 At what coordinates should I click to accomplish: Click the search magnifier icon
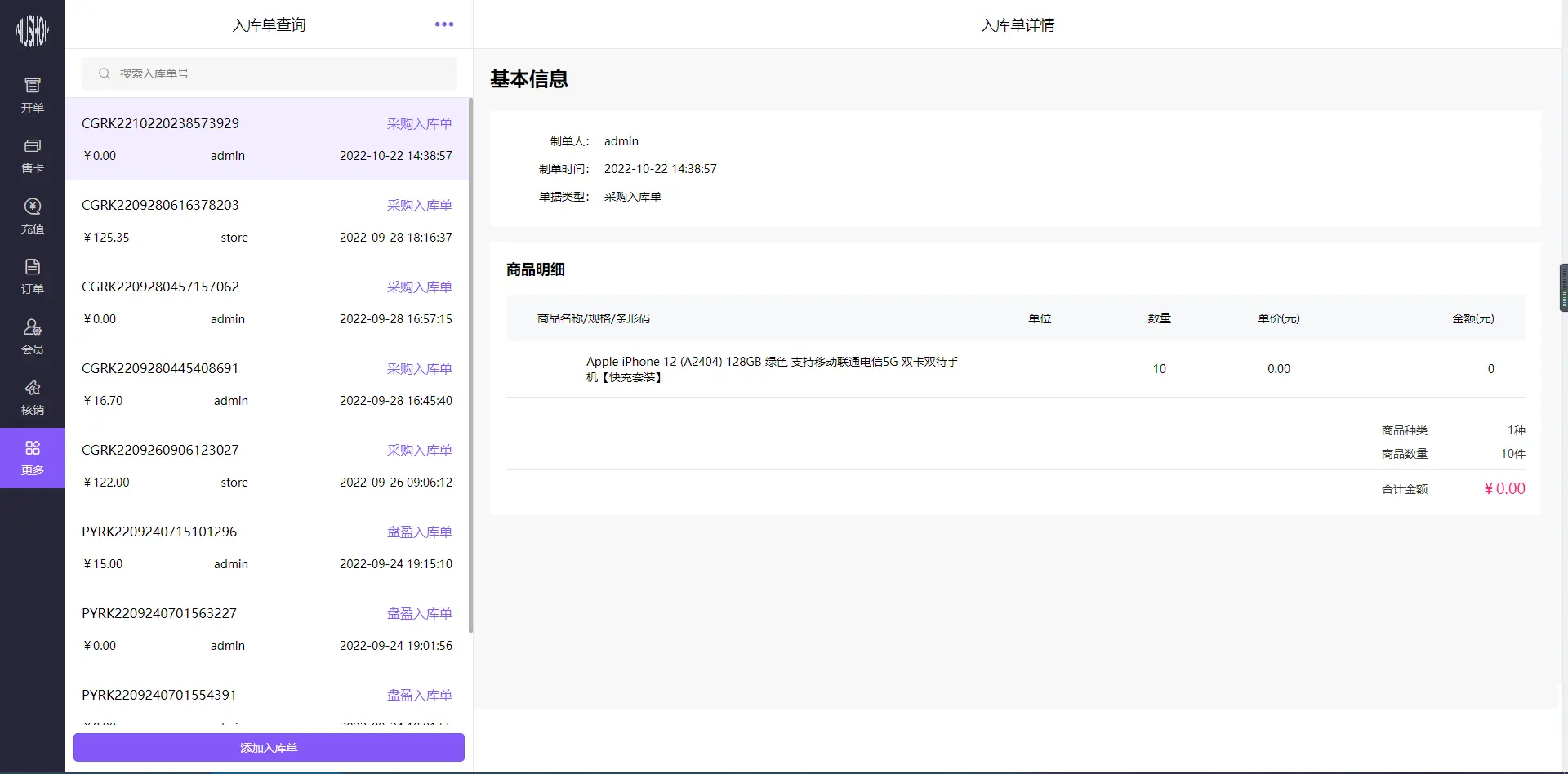point(105,73)
